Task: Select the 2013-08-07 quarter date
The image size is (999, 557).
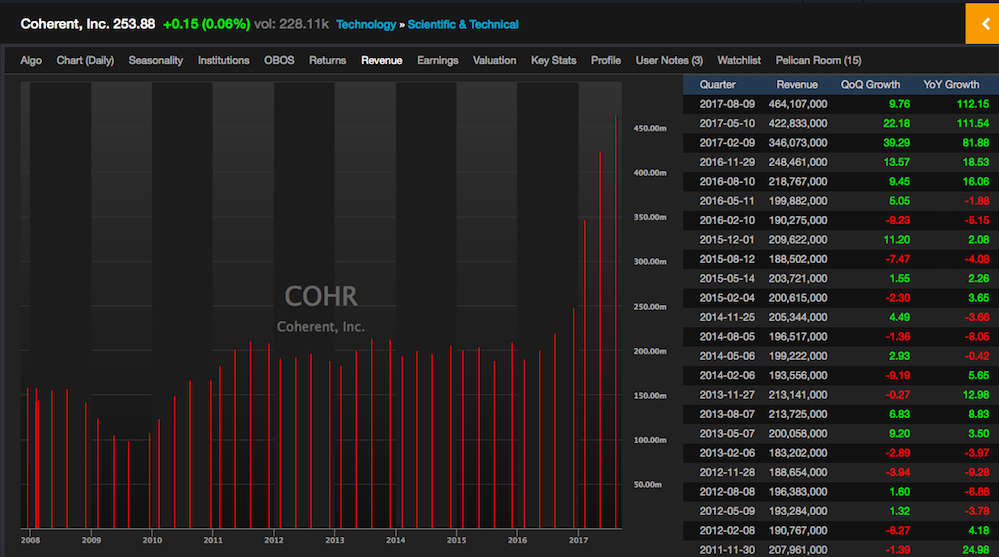Action: tap(727, 414)
